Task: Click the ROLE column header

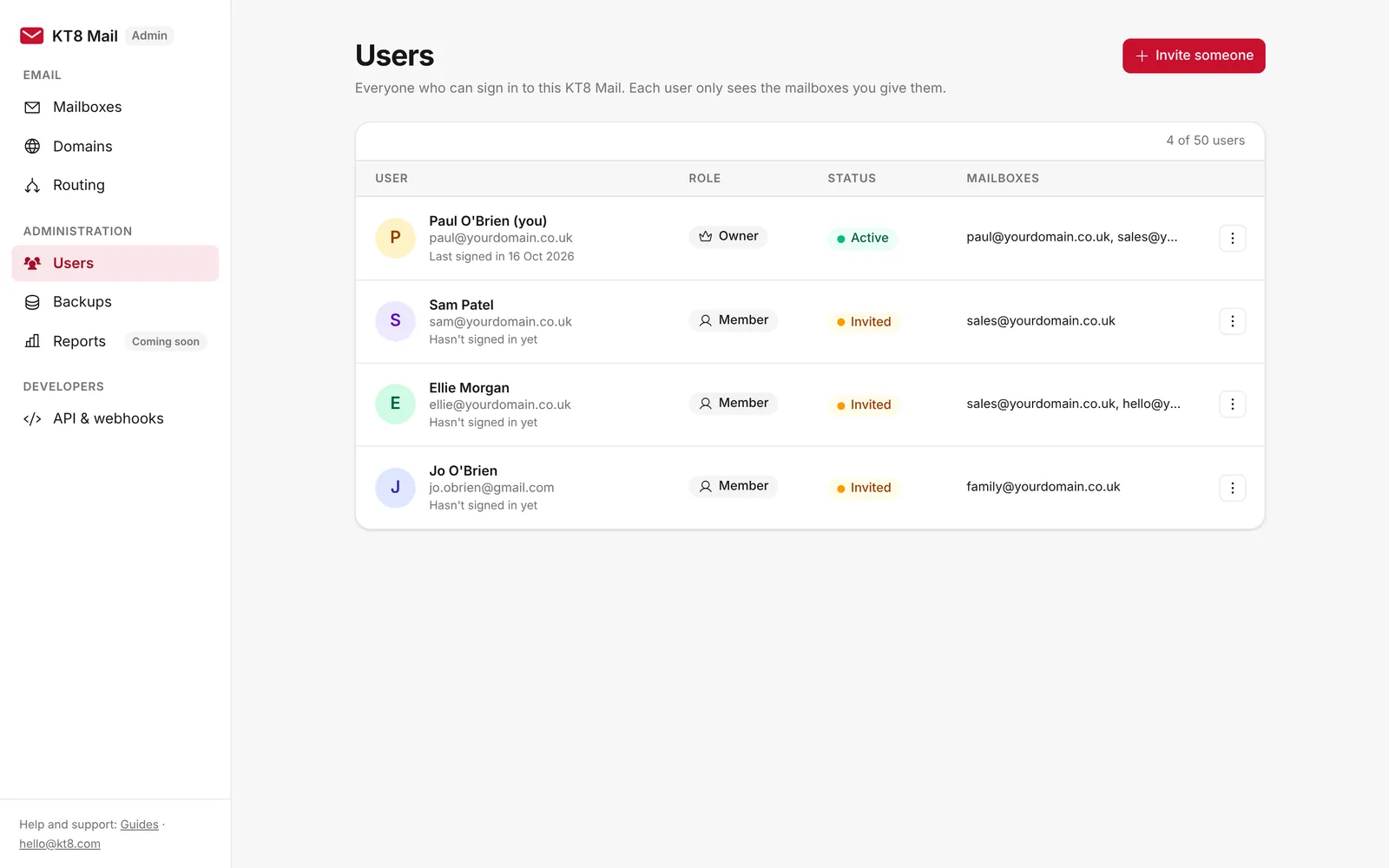Action: pos(705,178)
